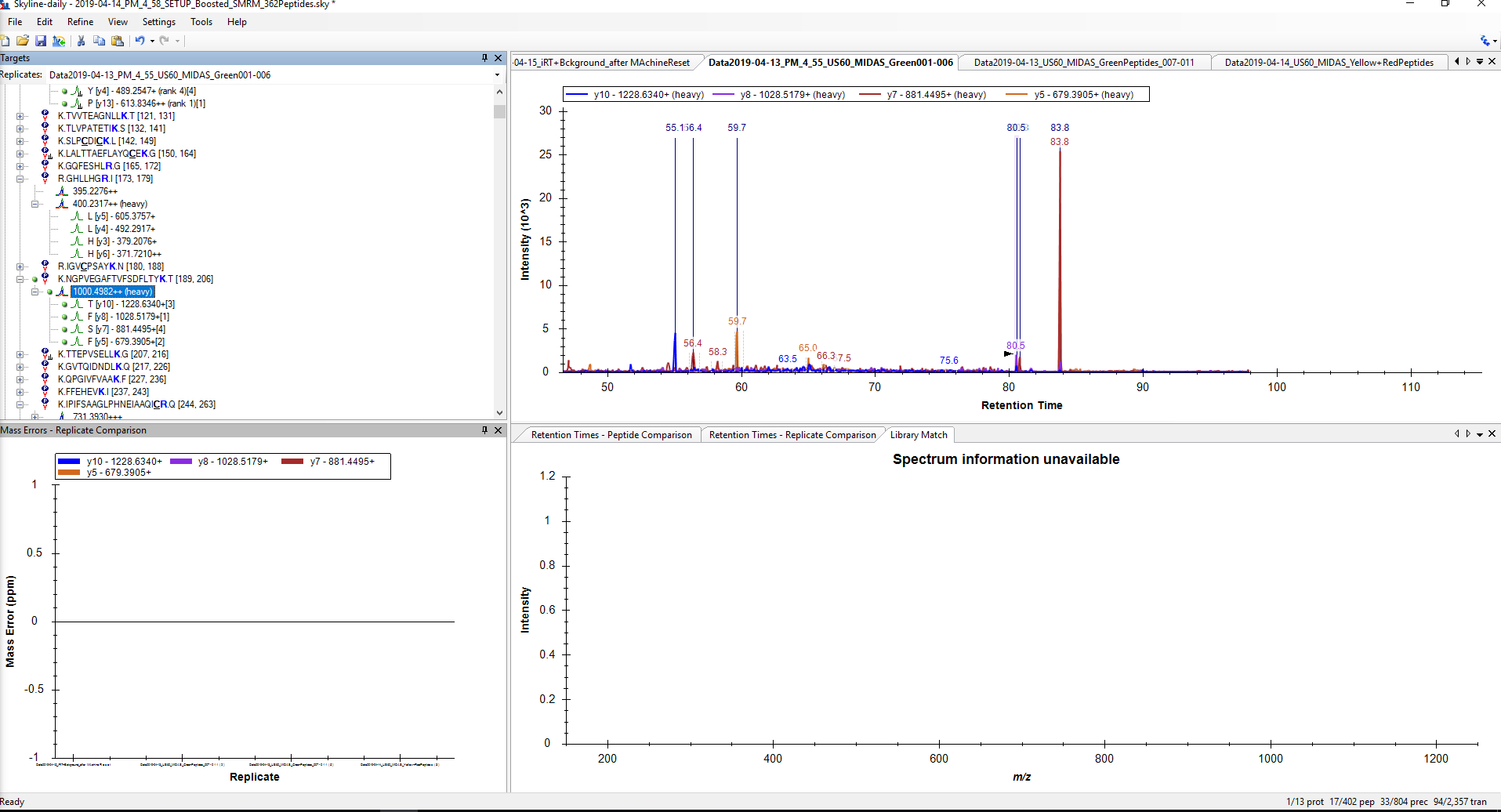
Task: Toggle auto-hide pin on Targets panel
Action: 484,58
